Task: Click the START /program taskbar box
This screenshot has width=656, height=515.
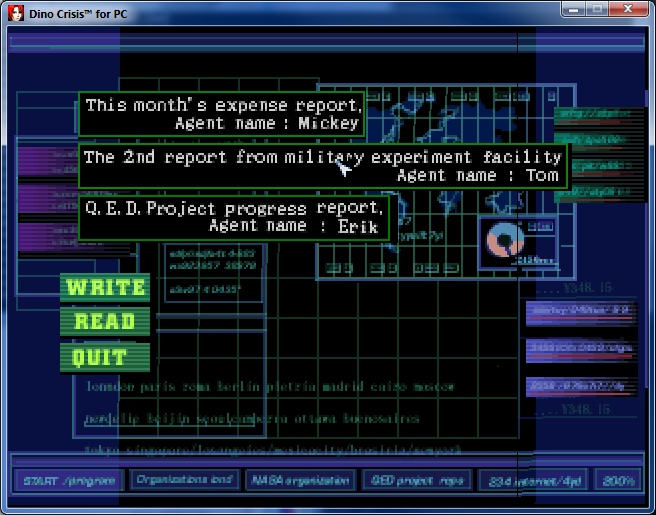Action: 69,480
